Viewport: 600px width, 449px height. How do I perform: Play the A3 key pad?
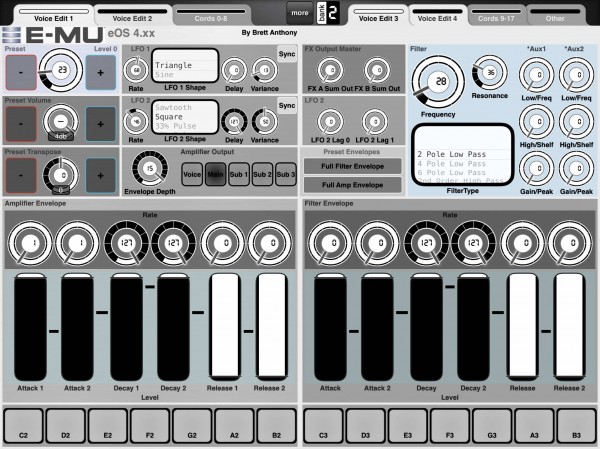tap(534, 426)
